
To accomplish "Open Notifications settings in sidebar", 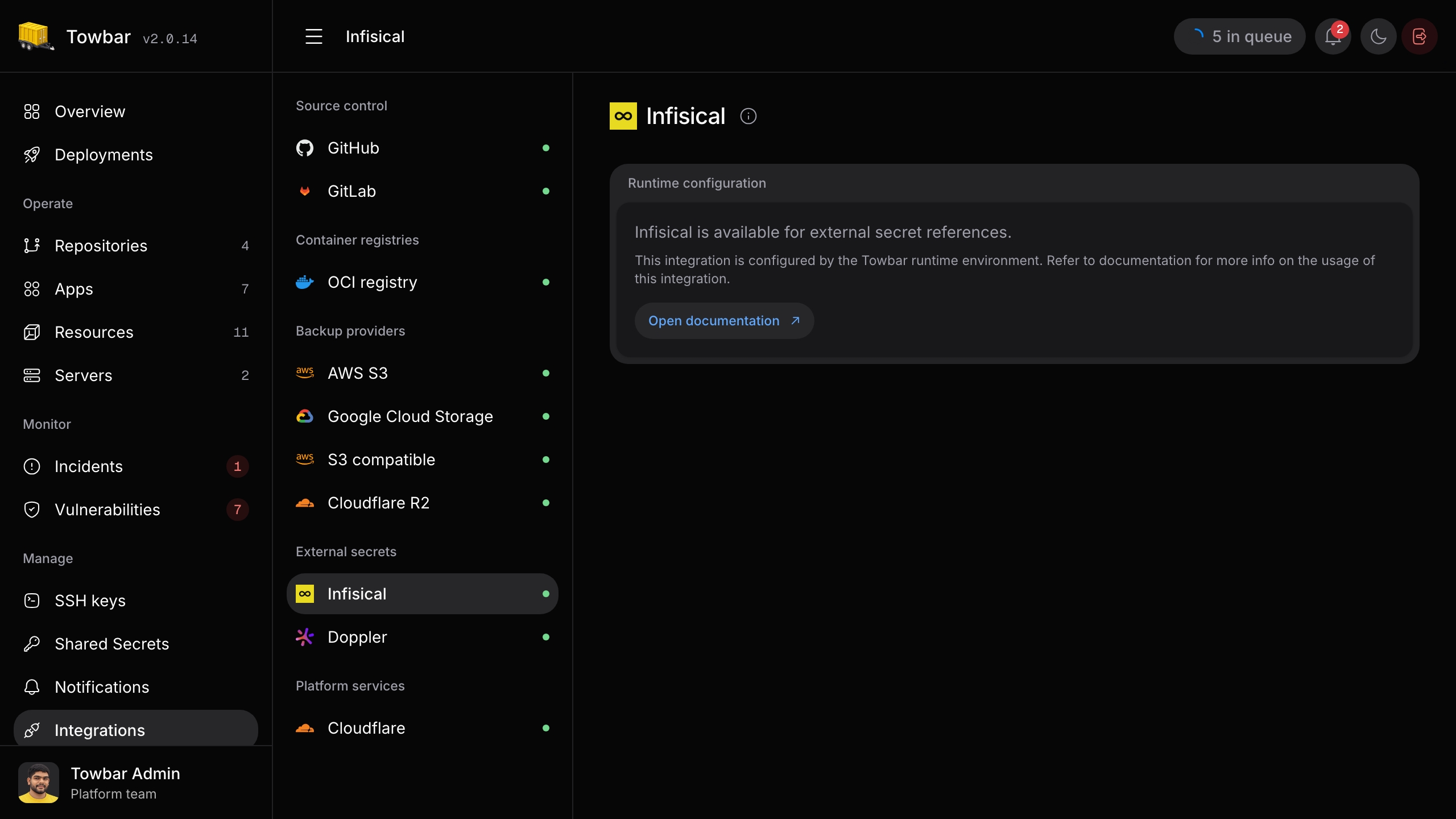I will pos(136,687).
